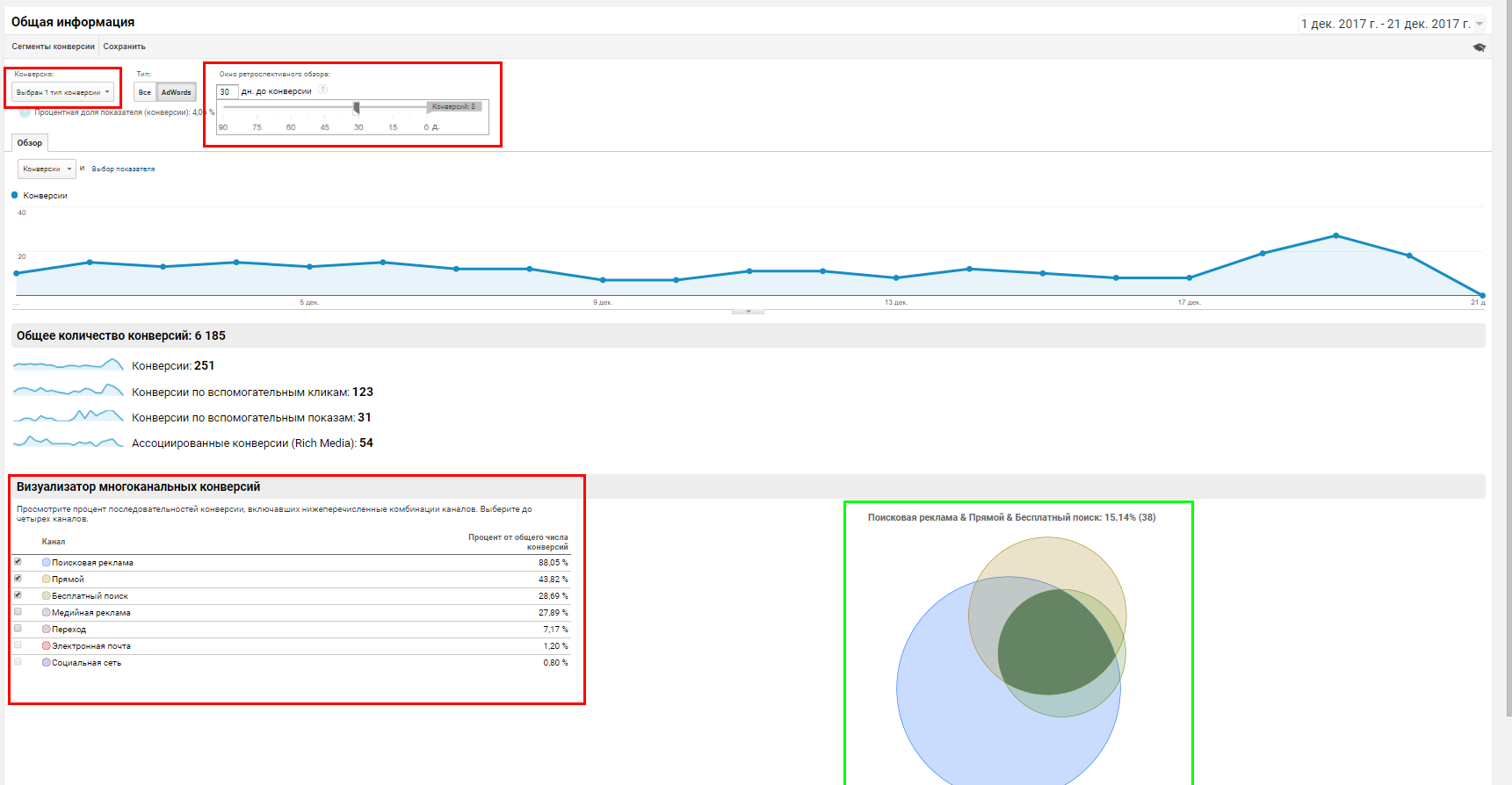Click the info icon beside Процентная доля показателя
Screen dimensions: 1512x785
click(x=25, y=112)
